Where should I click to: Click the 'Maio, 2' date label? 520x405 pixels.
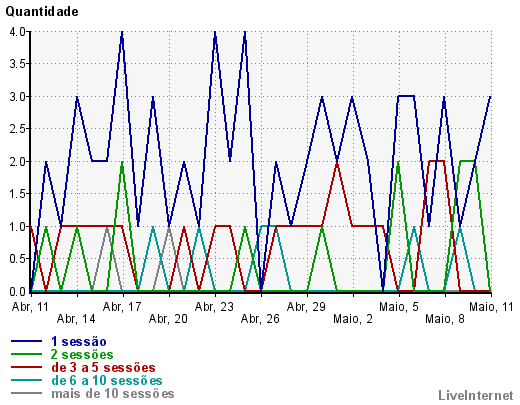point(353,319)
